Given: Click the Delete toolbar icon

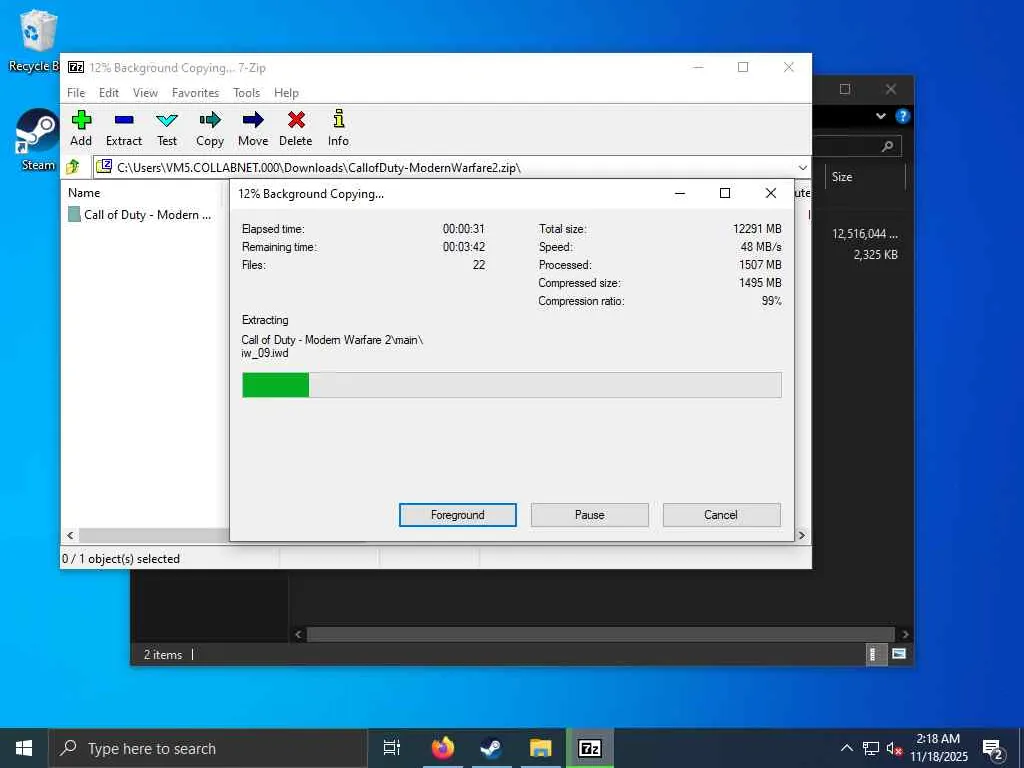Looking at the screenshot, I should coord(296,129).
